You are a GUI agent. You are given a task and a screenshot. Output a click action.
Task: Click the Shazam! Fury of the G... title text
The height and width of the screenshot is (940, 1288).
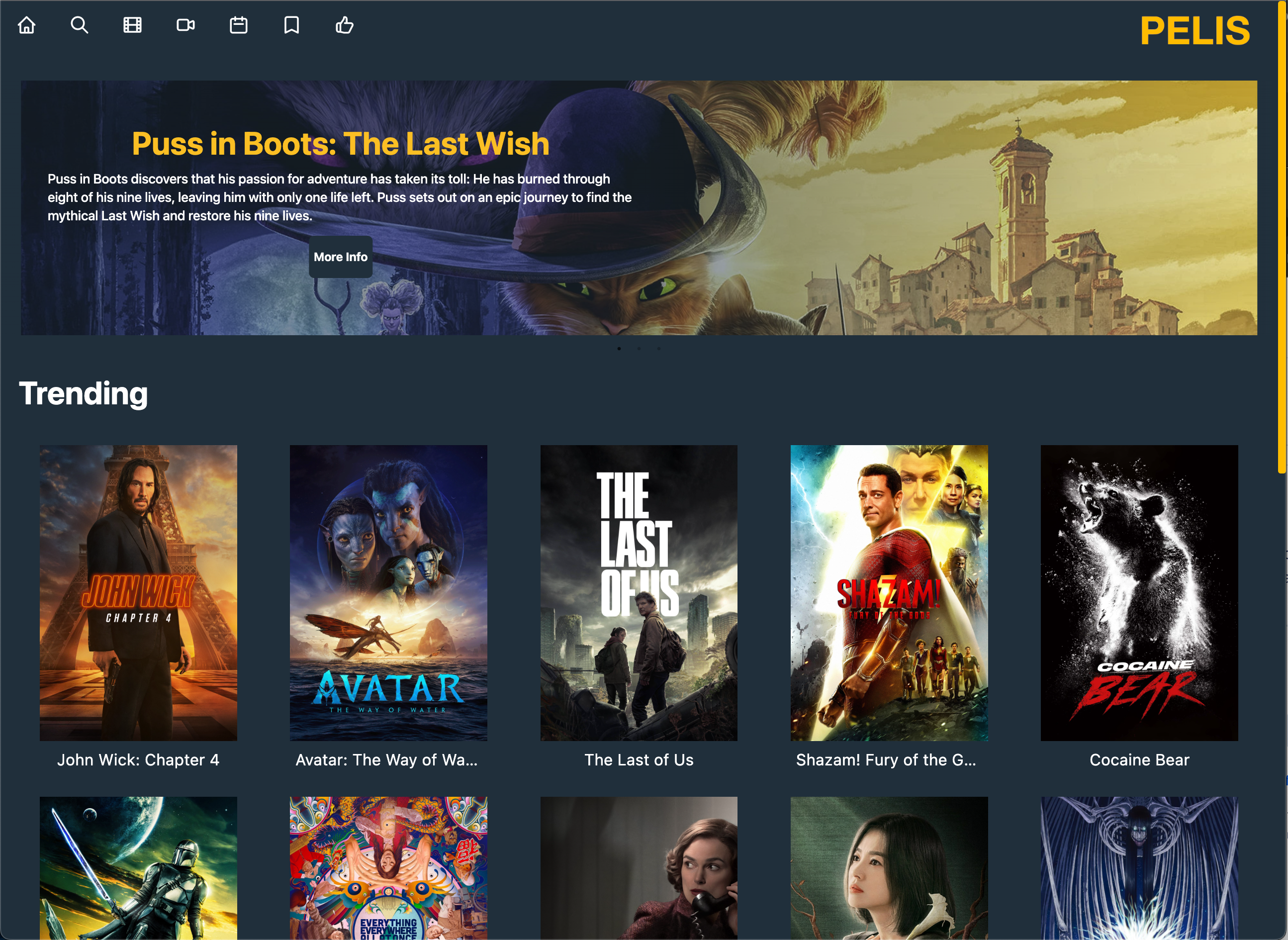(x=886, y=759)
